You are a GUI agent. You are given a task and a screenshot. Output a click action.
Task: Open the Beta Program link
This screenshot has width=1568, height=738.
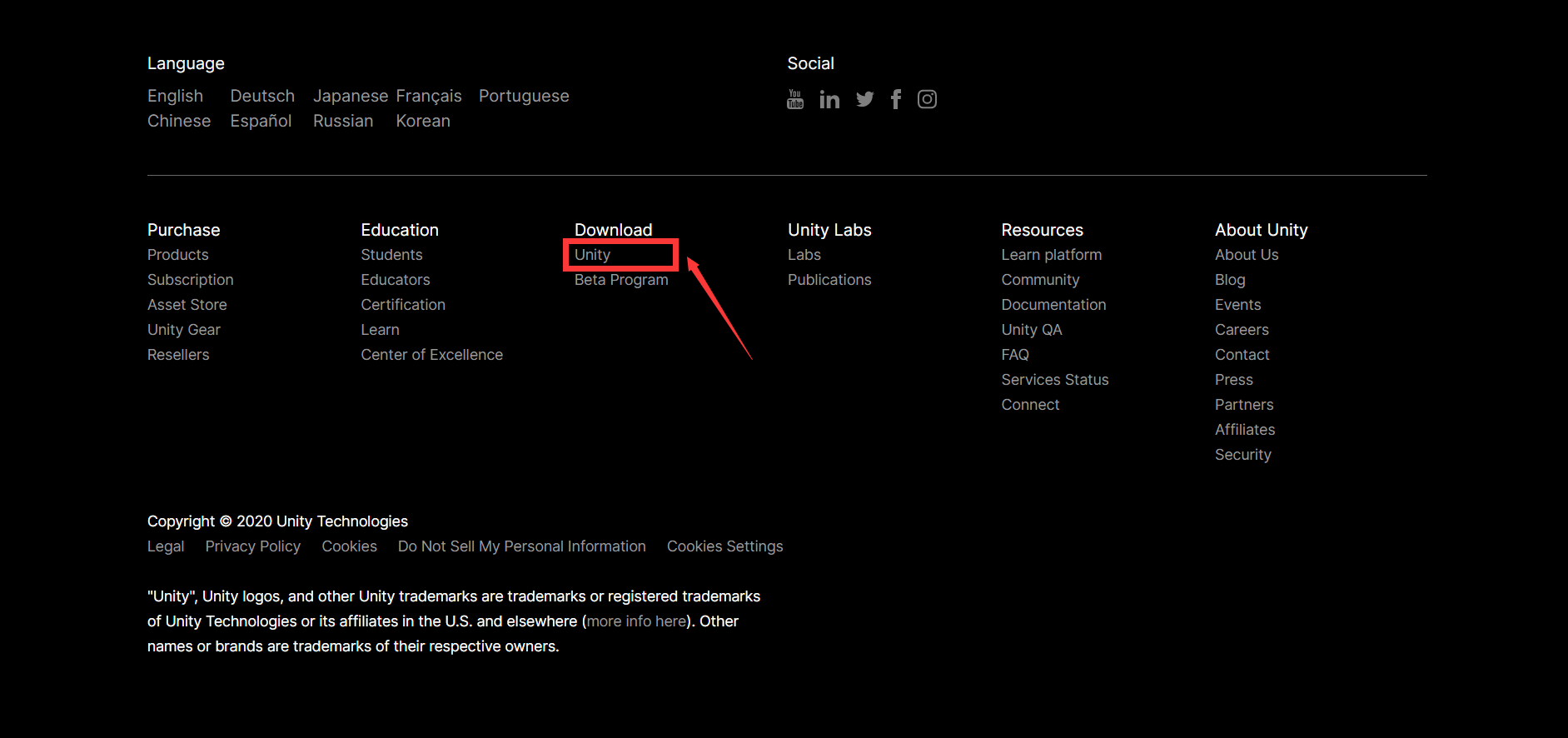(x=621, y=280)
